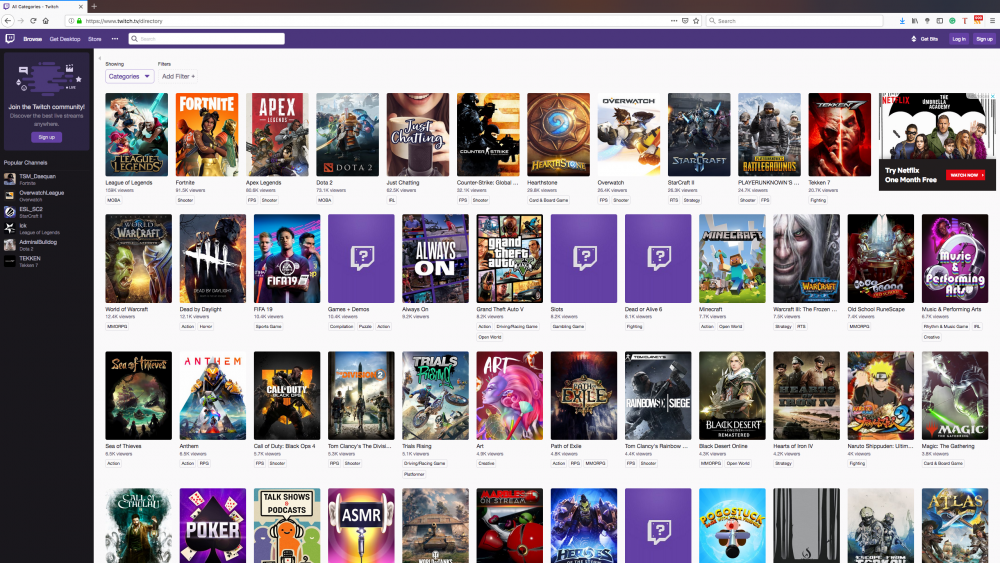The image size is (1000, 563).
Task: Open the Add Filter + selector
Action: coord(178,76)
